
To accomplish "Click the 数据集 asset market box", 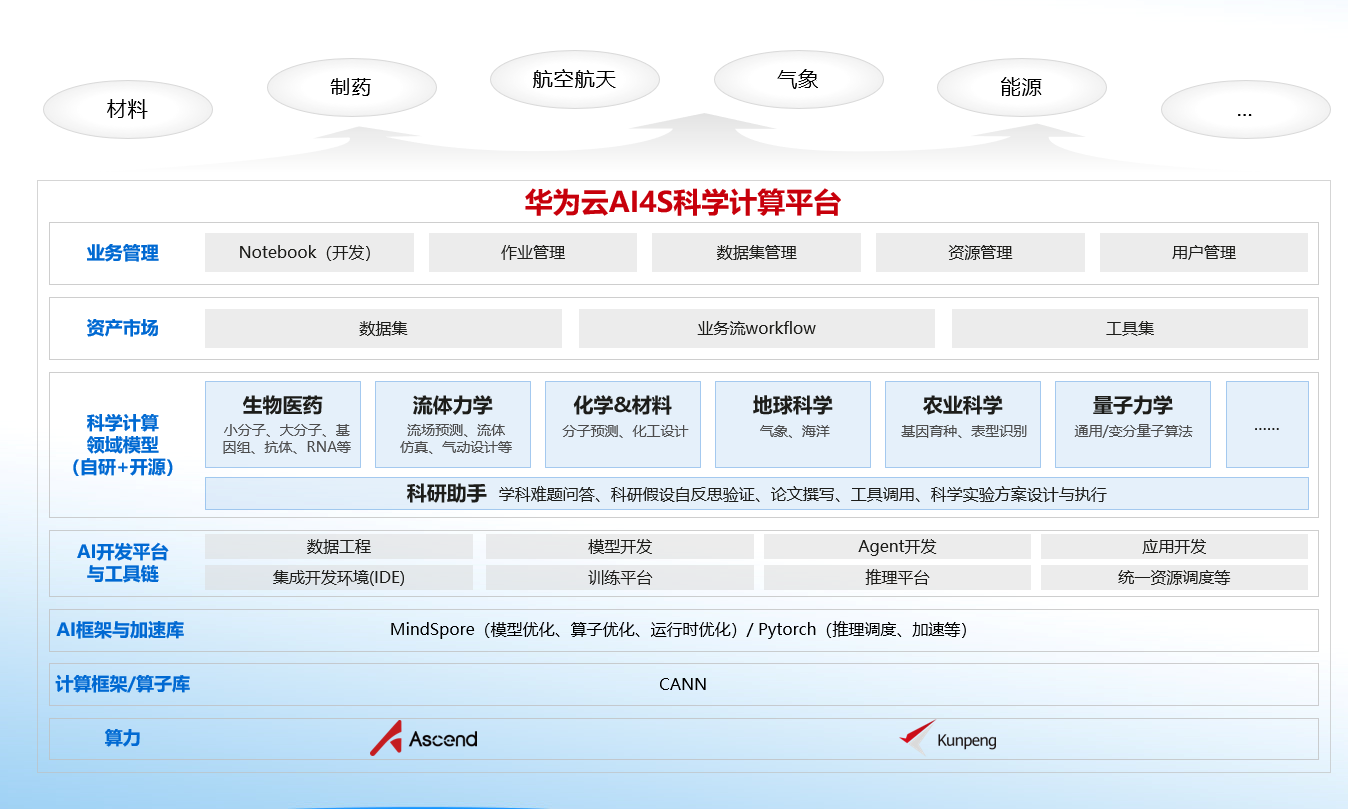I will [383, 328].
